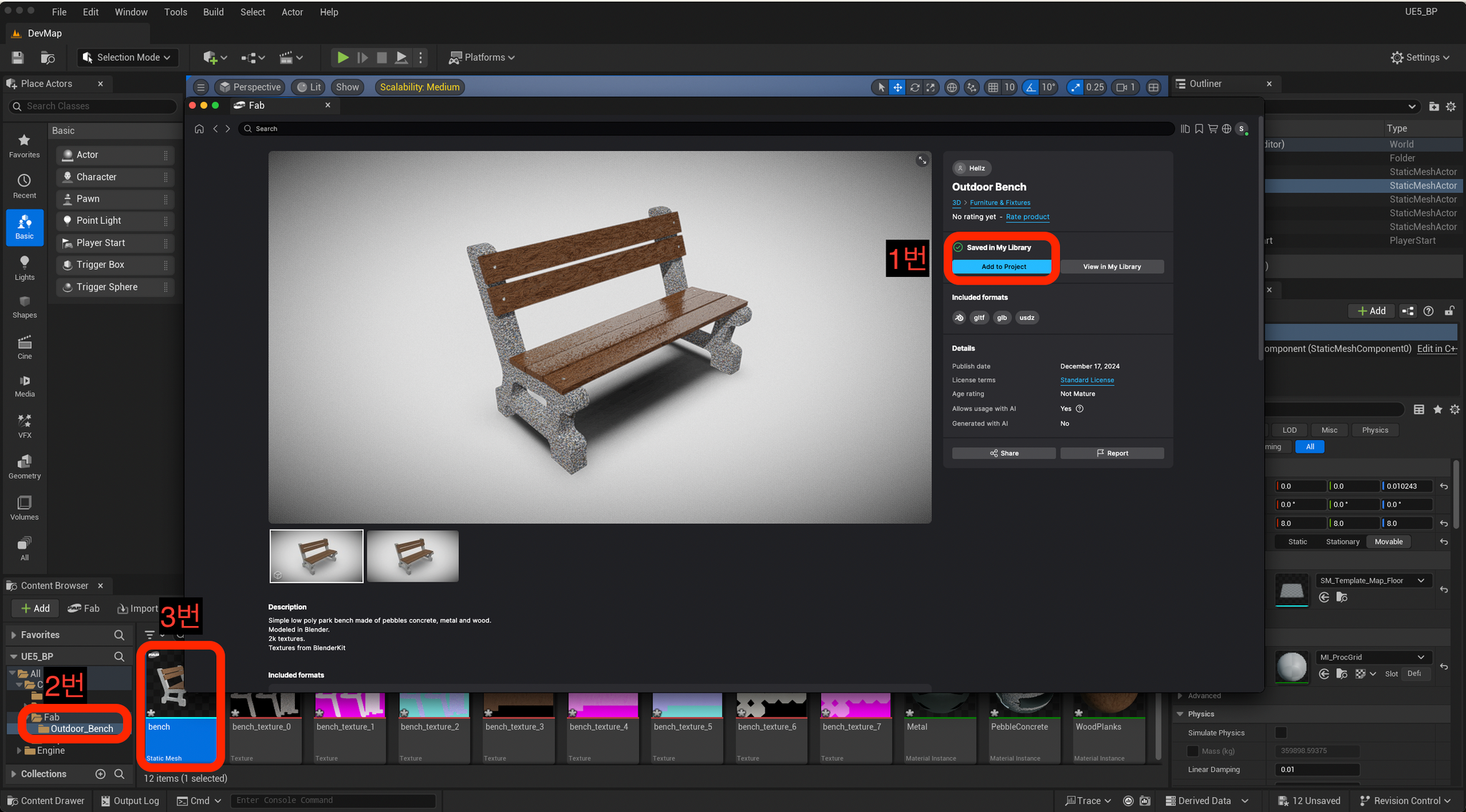The image size is (1466, 812).
Task: Enable the Mass (kg) override checkbox
Action: point(1192,751)
